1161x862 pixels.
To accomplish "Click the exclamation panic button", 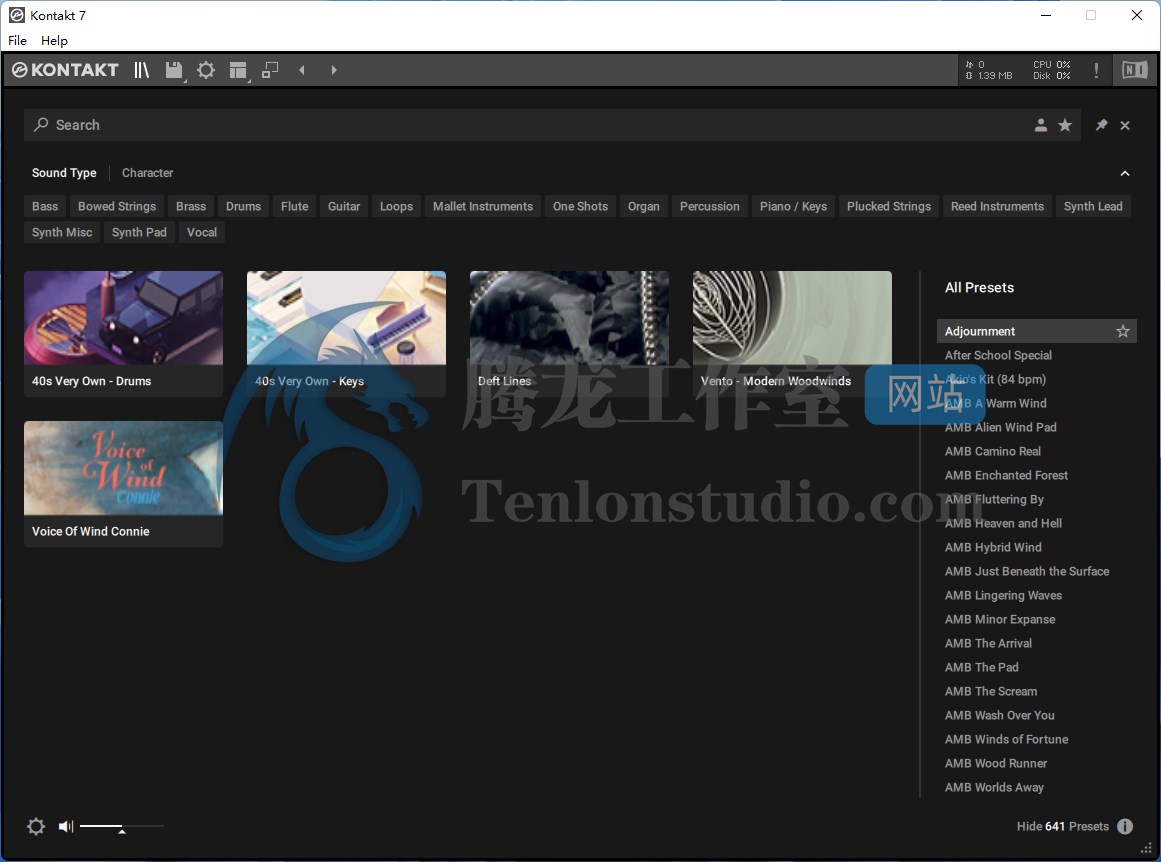I will pyautogui.click(x=1096, y=70).
